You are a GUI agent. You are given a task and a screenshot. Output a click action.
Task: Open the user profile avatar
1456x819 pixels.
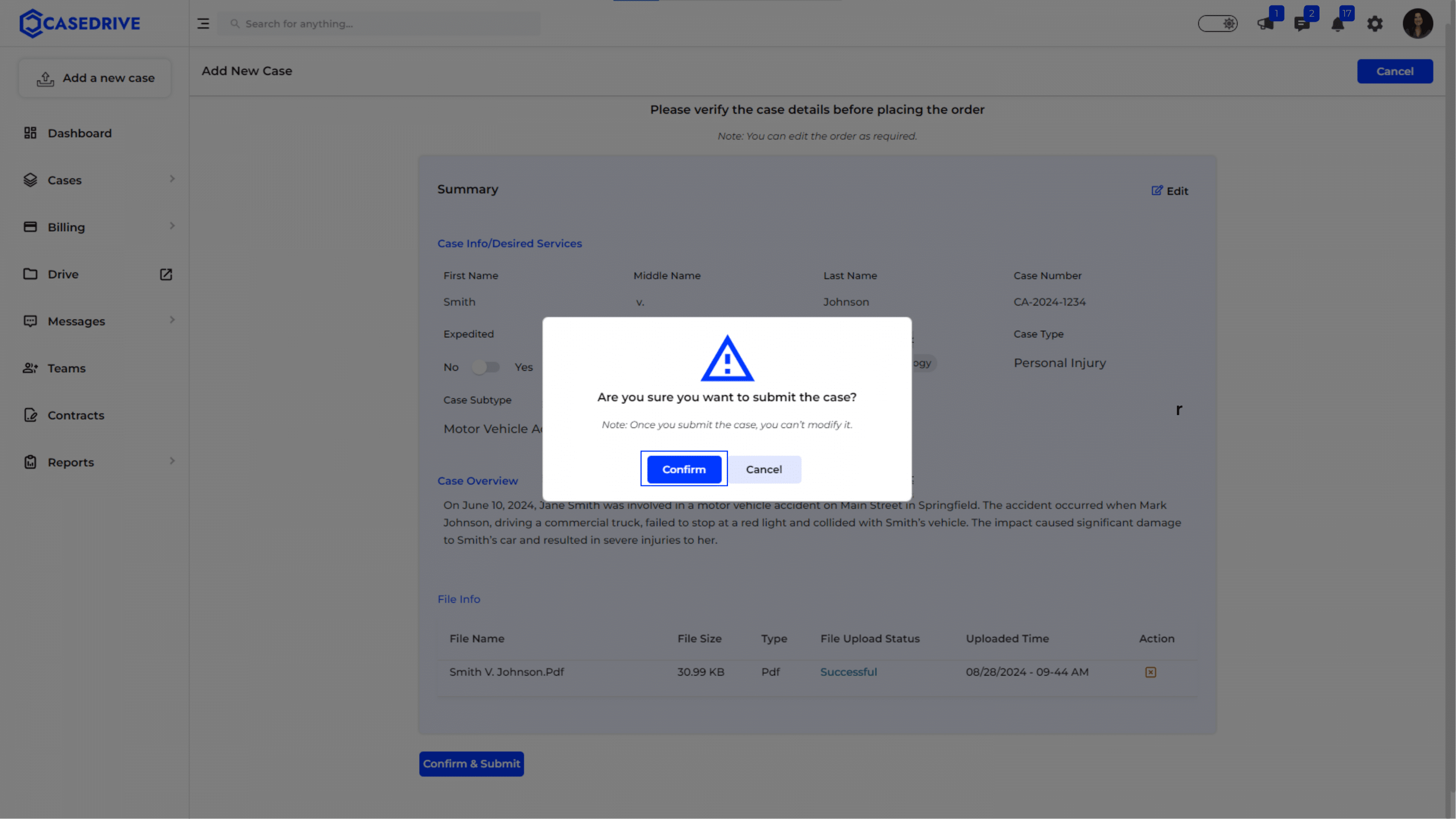1418,23
